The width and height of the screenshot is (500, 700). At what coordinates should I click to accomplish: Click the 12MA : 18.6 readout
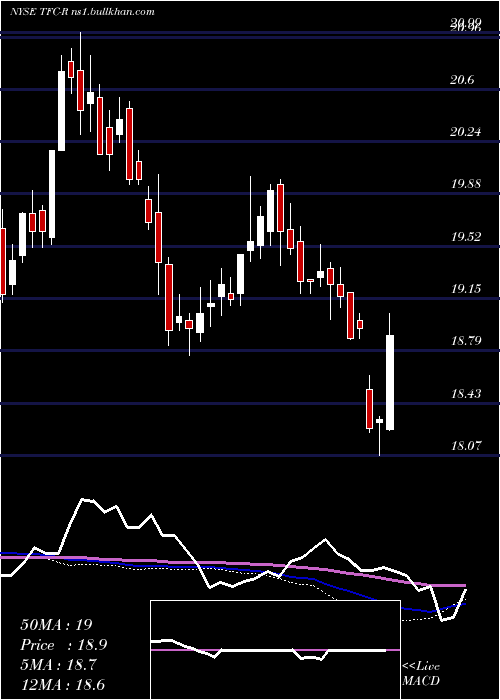coord(64,684)
